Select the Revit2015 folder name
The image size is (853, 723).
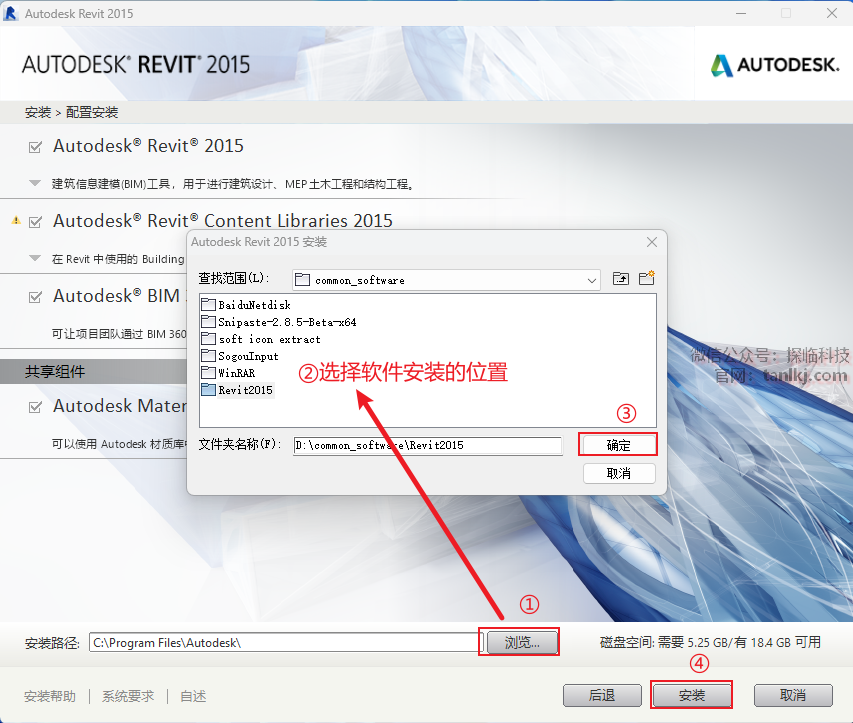click(245, 390)
